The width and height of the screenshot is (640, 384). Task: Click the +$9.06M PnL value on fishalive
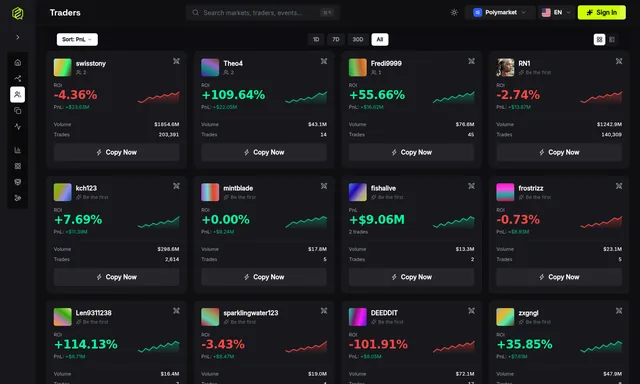pyautogui.click(x=377, y=220)
